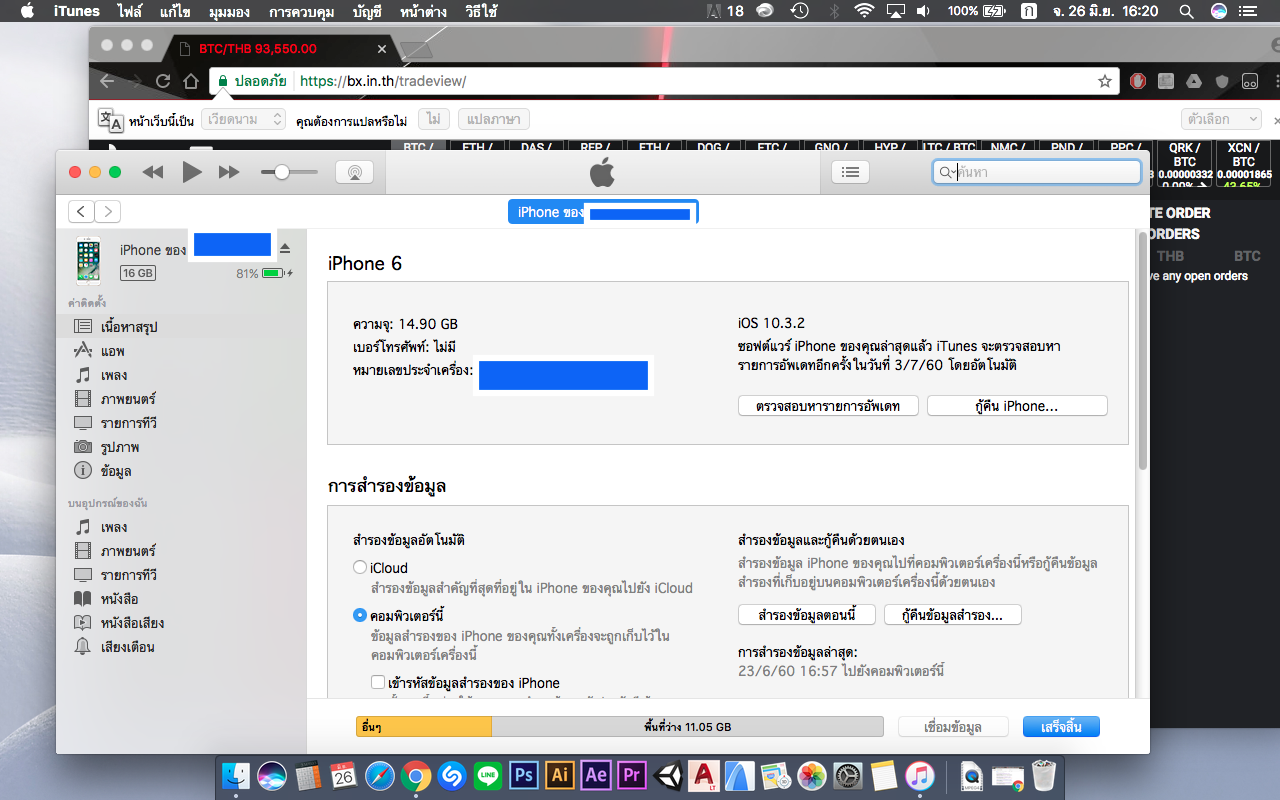The image size is (1280, 800).
Task: Click the ตรวจสอบหารายการอัพเดท button
Action: click(828, 406)
